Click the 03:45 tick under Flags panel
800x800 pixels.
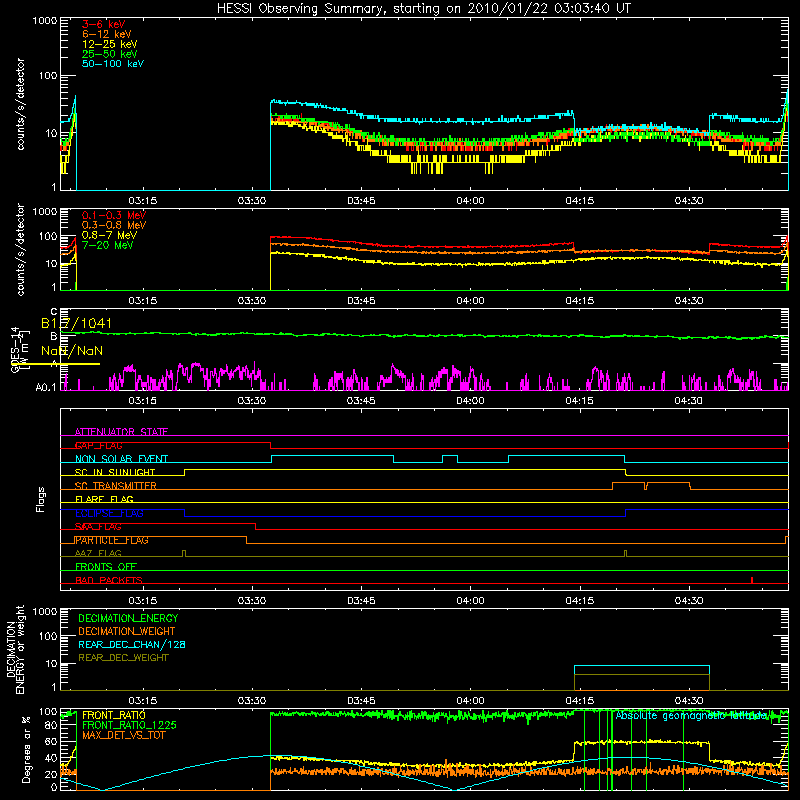click(361, 601)
